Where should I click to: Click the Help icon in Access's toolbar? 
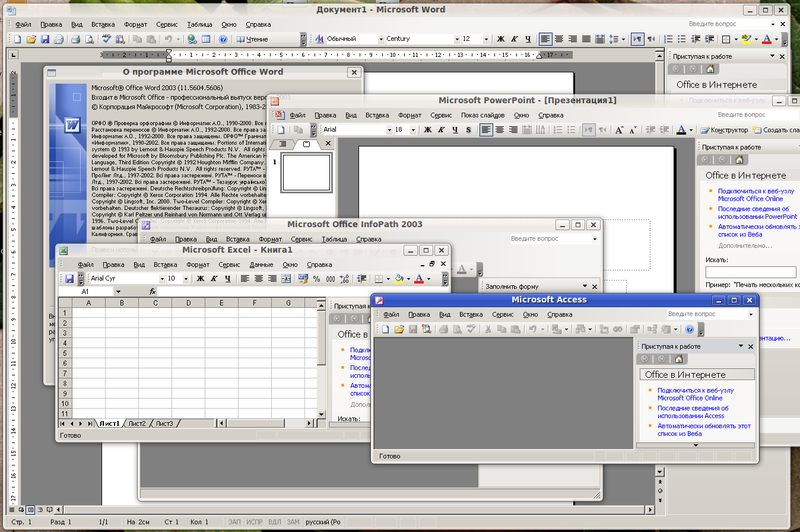click(x=690, y=329)
